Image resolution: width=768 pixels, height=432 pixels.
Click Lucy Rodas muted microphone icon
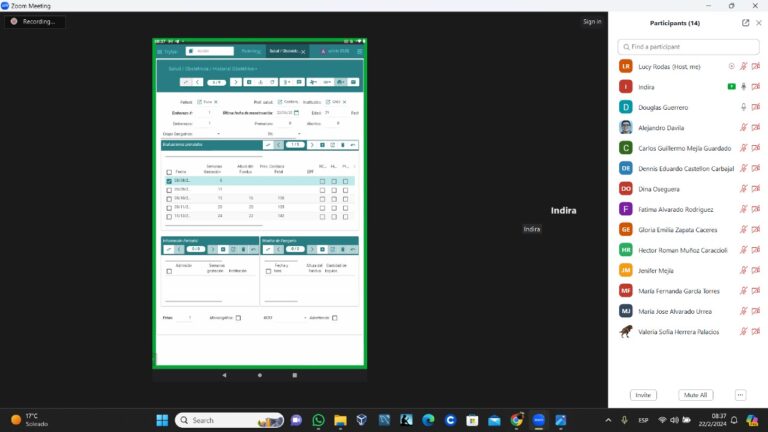pos(744,67)
